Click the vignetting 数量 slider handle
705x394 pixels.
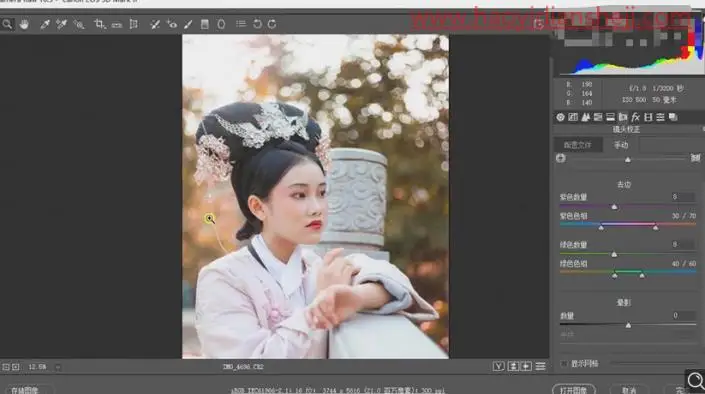tap(628, 325)
